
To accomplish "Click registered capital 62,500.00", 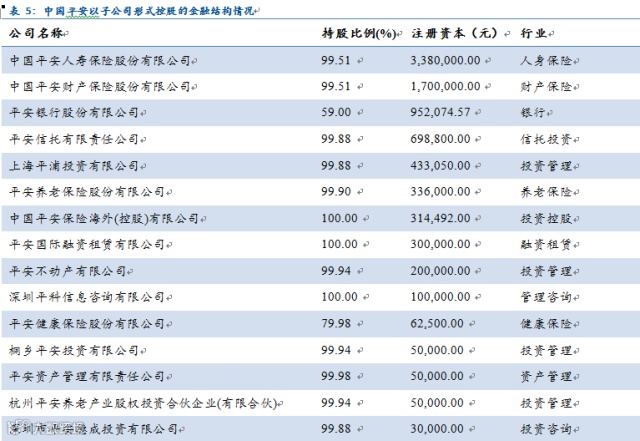I will point(437,323).
